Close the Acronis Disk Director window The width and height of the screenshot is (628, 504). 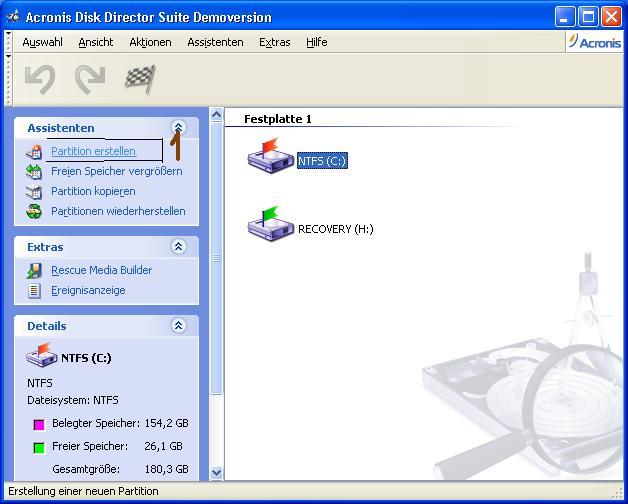pos(611,17)
